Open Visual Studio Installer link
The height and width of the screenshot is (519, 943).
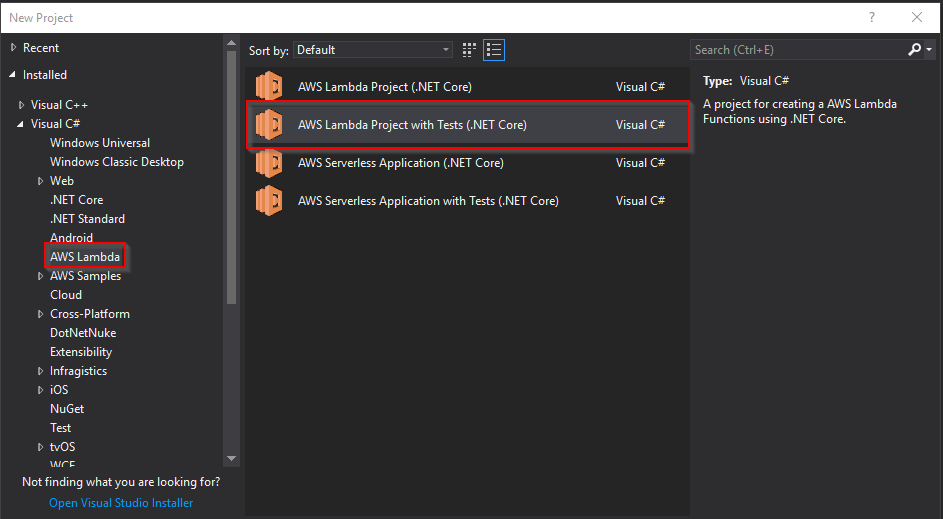121,503
